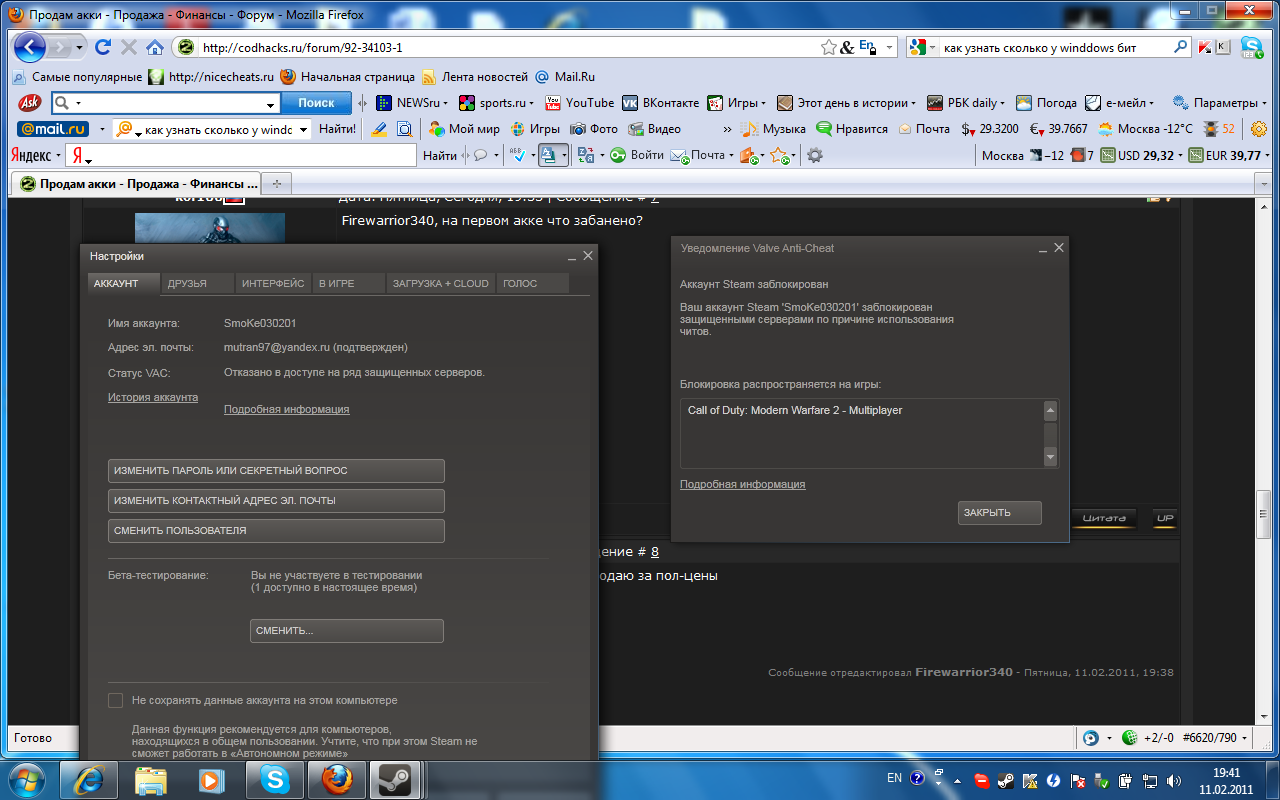Open Steam from the Windows taskbar
The image size is (1280, 800).
tap(396, 778)
